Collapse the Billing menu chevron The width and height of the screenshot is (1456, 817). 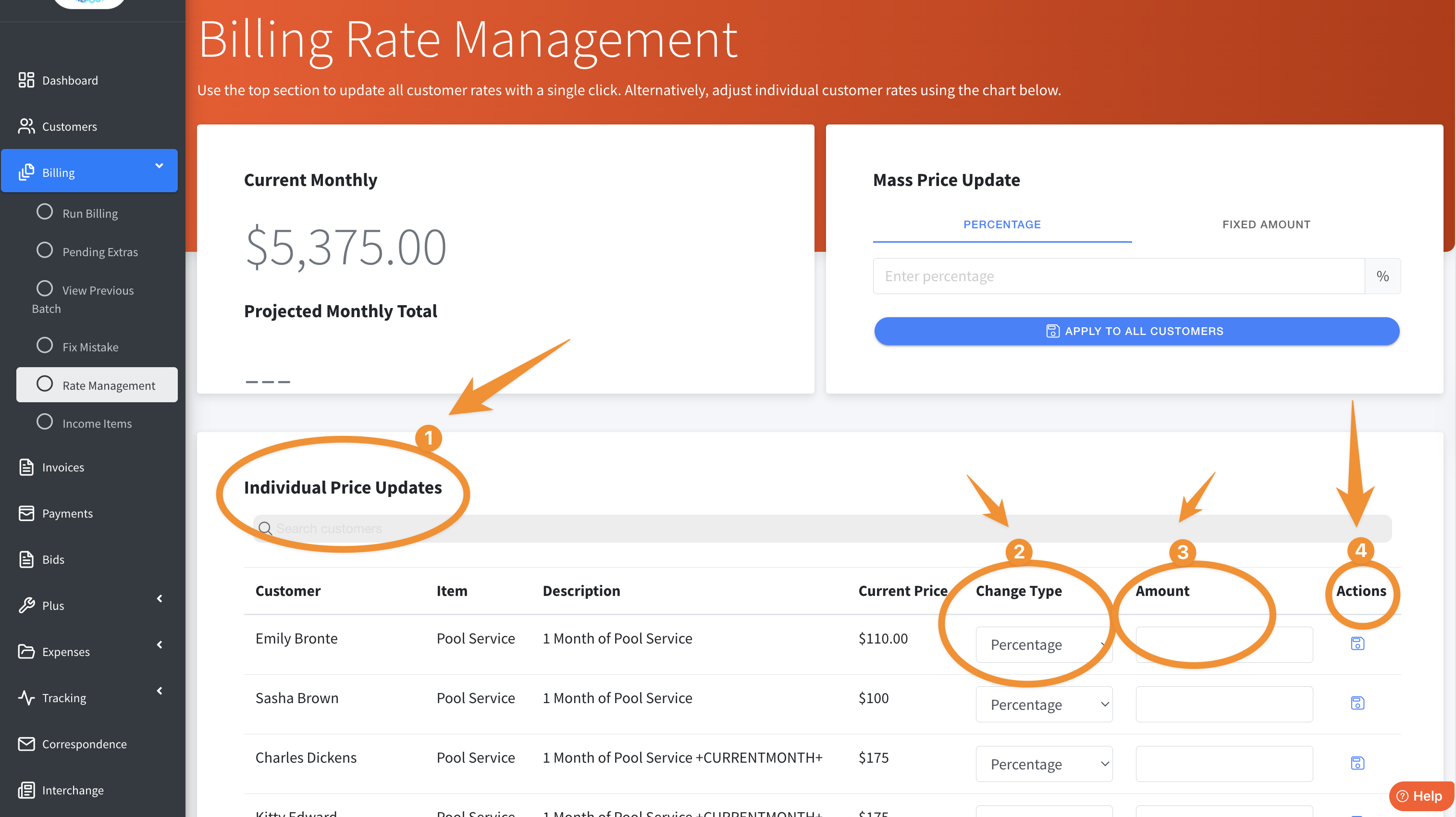[159, 166]
